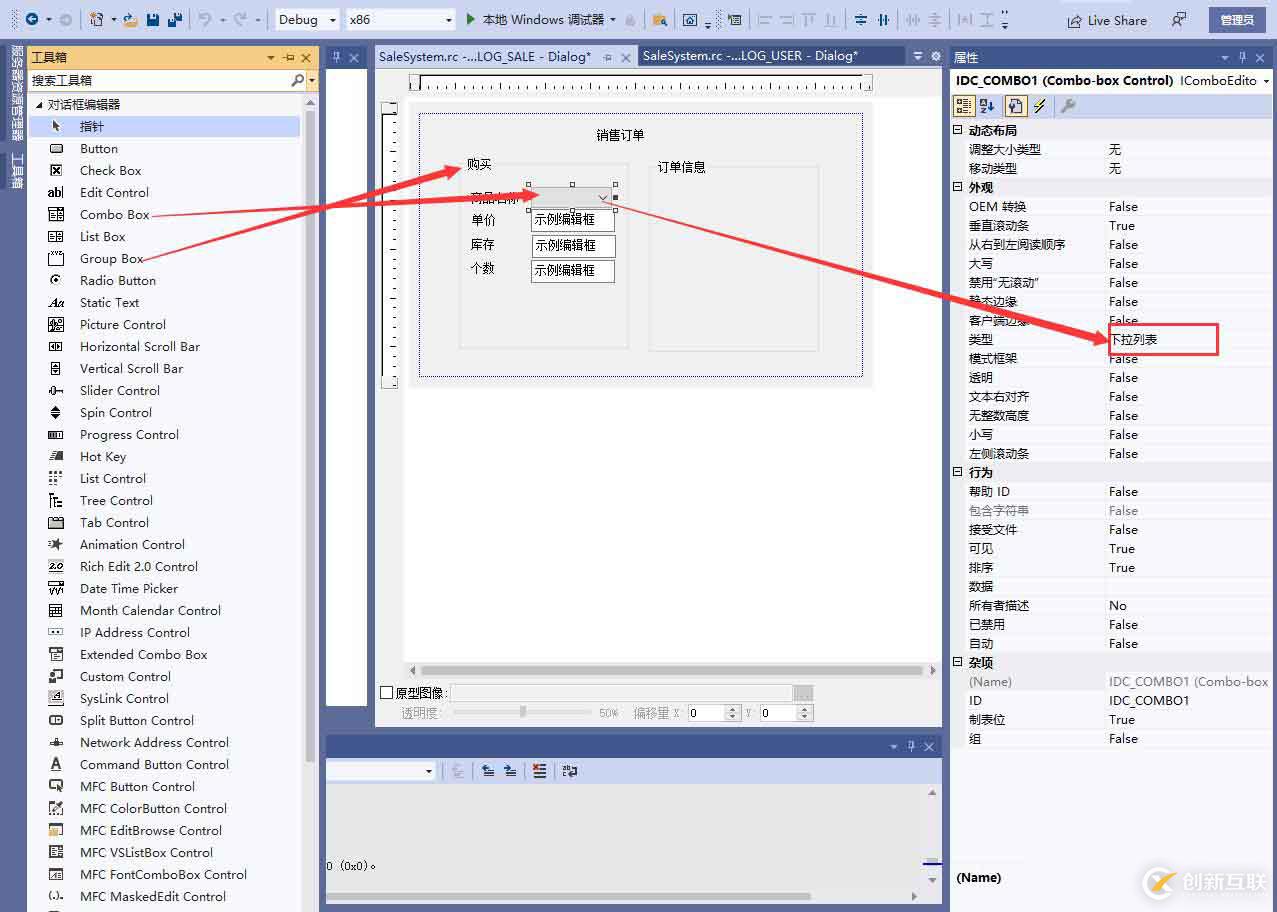Open the document tab list dropdown arrow
Image resolution: width=1277 pixels, height=912 pixels.
click(916, 57)
